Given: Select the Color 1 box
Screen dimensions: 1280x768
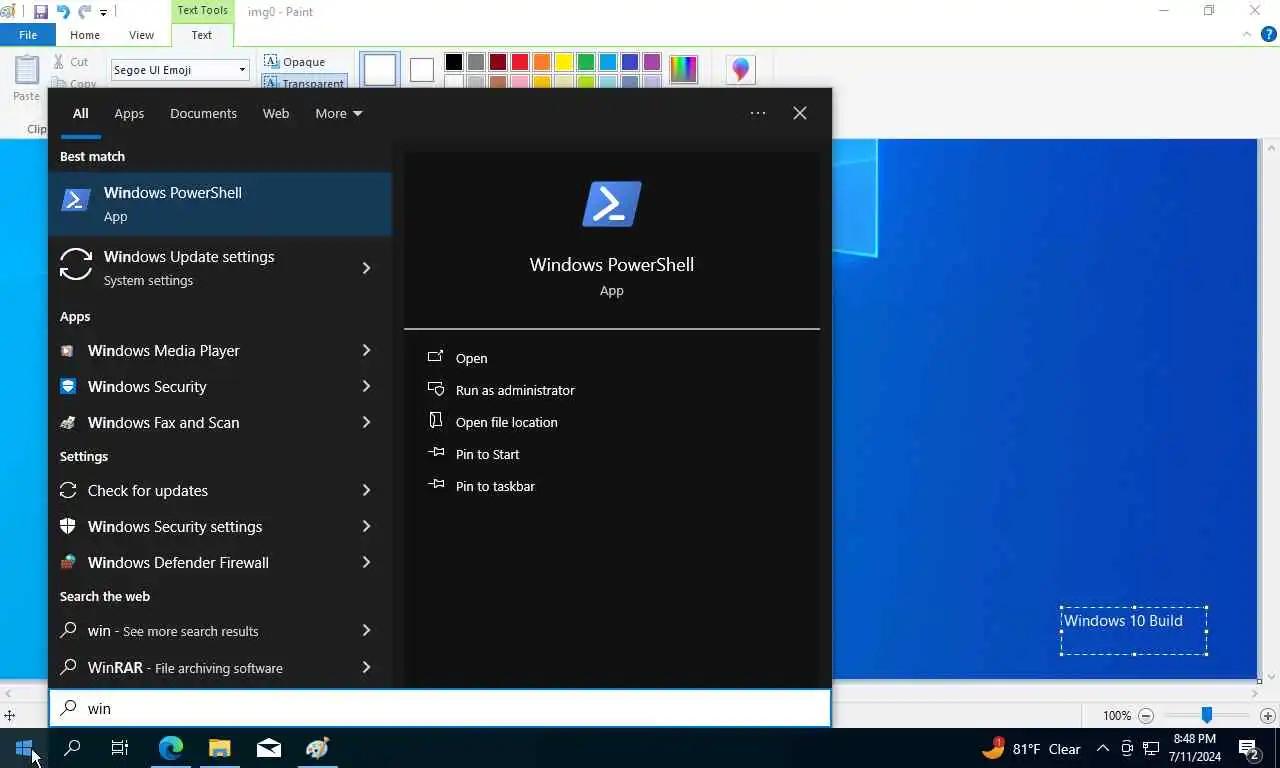Looking at the screenshot, I should pyautogui.click(x=380, y=70).
